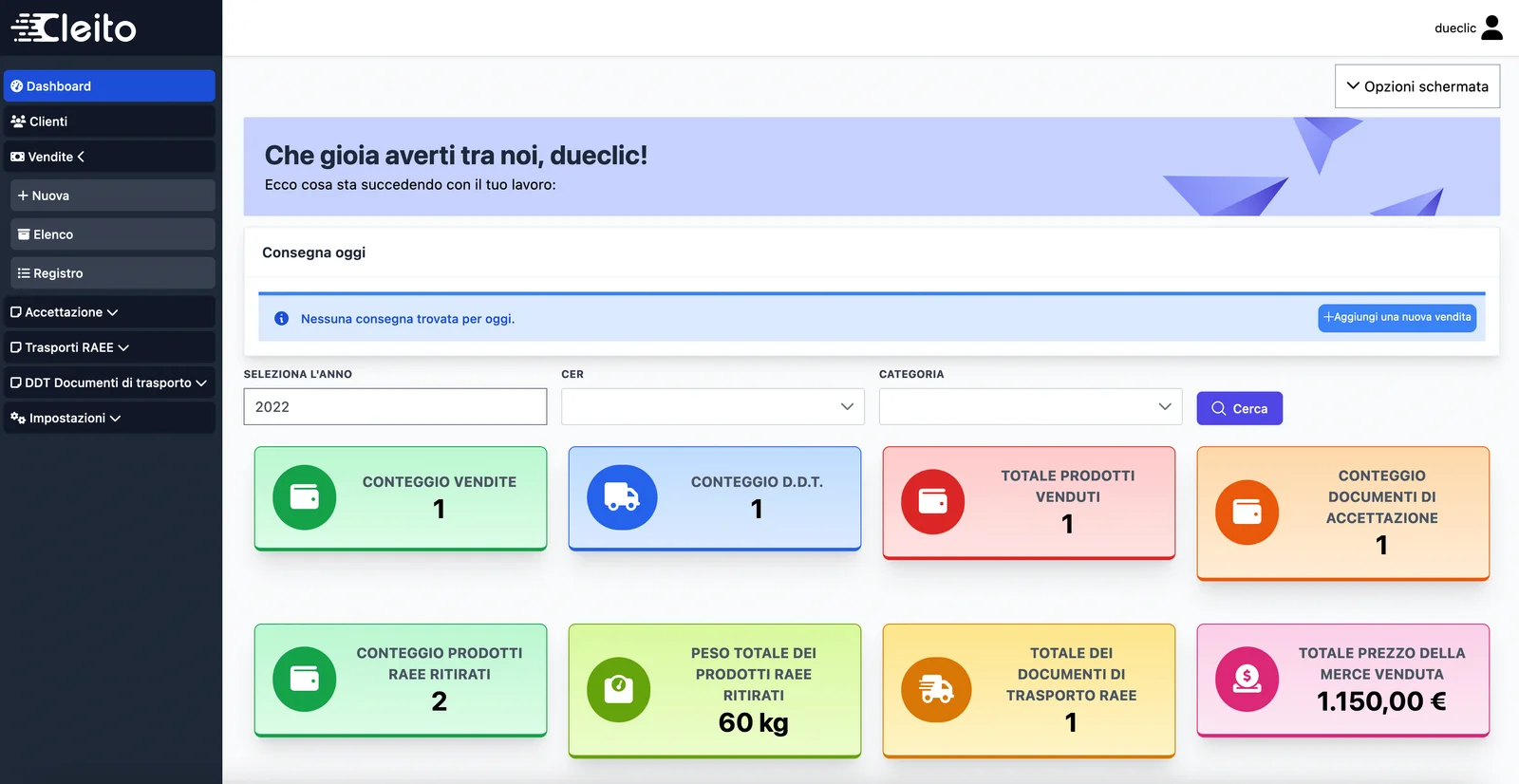1519x784 pixels.
Task: Click the 1.150,00 € total price value
Action: coord(1381,701)
